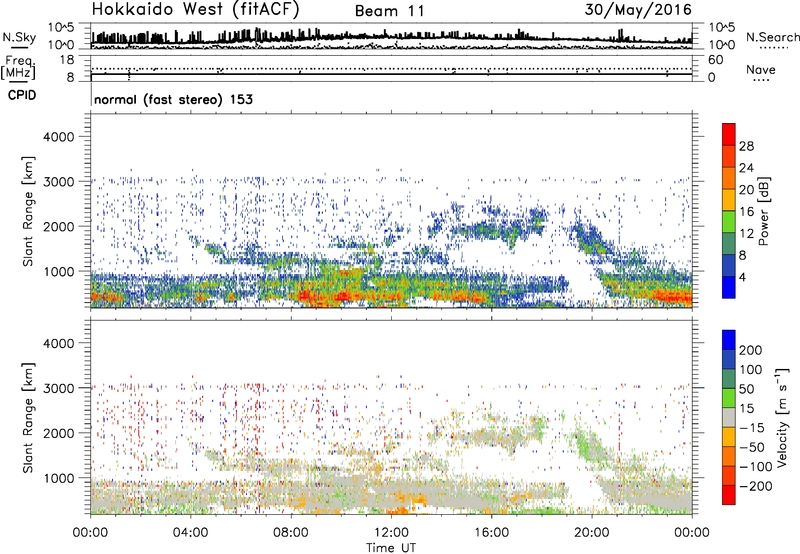Viewport: 800px width, 554px height.
Task: Click the '4000' tick in the velocity panel
Action: 59,343
